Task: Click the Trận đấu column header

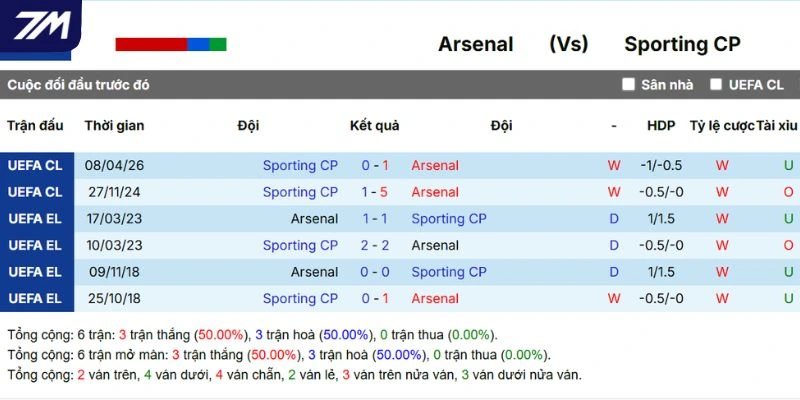Action: [x=35, y=126]
